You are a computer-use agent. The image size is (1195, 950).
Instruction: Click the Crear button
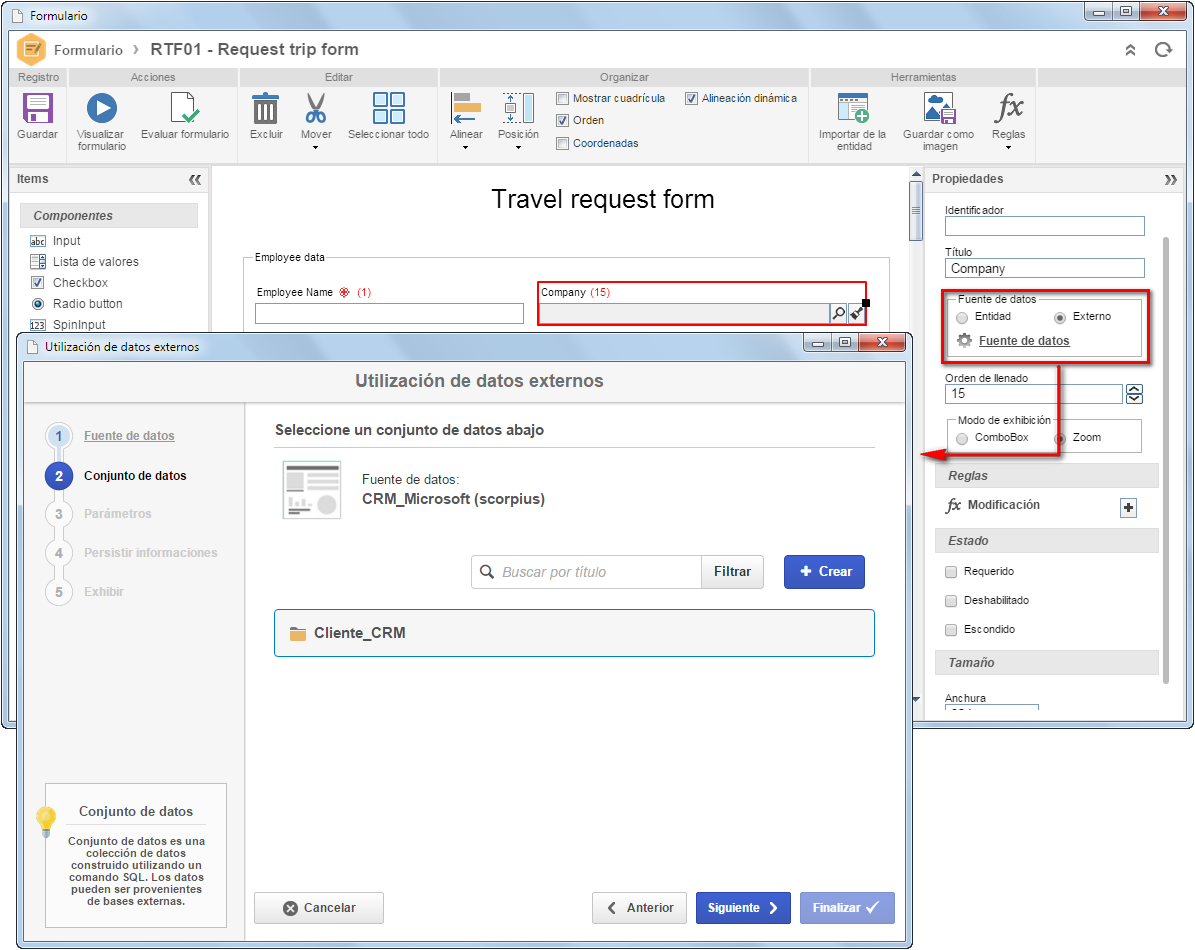tap(824, 571)
